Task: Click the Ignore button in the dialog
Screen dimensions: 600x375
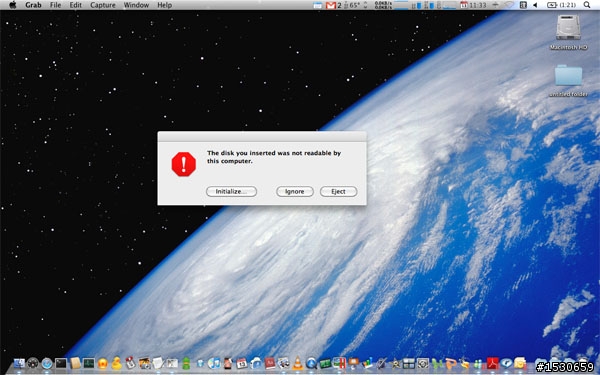Action: point(295,191)
